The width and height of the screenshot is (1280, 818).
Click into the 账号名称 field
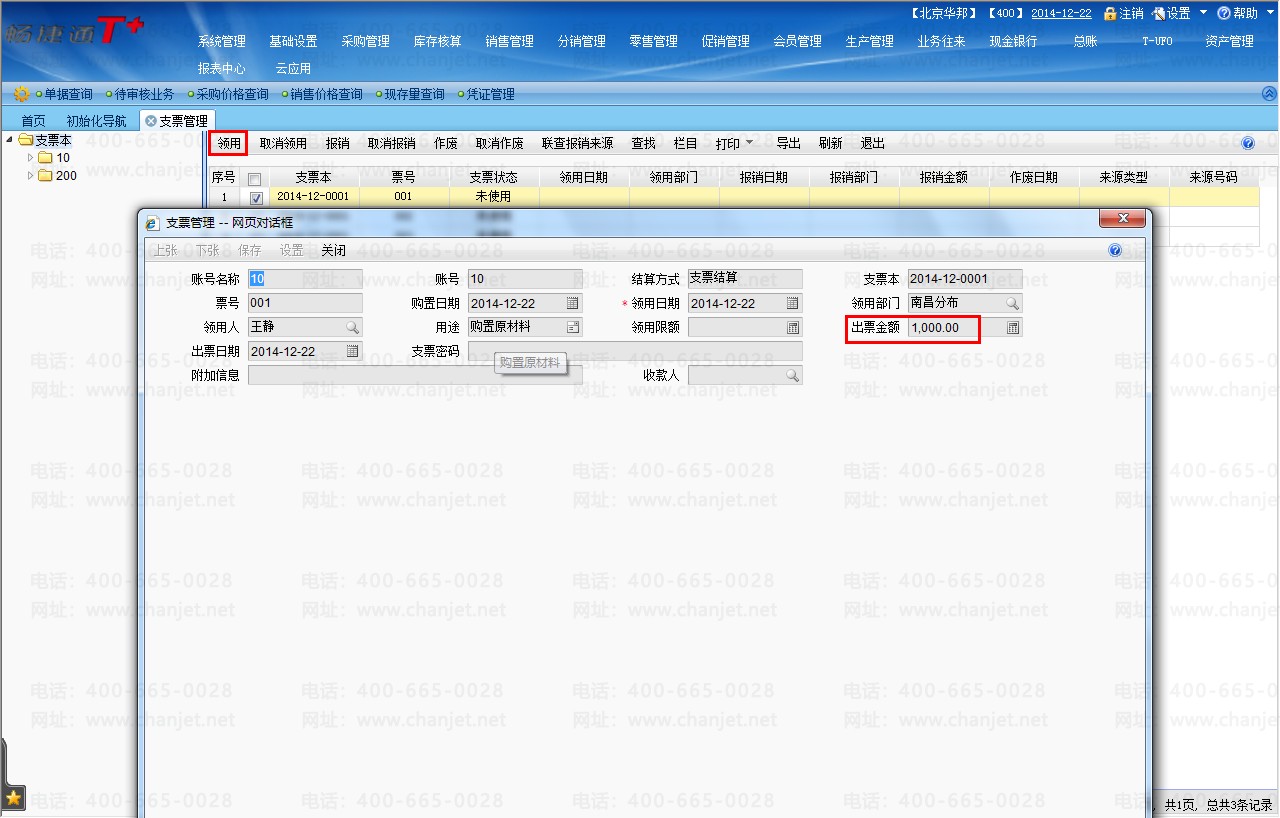pos(305,279)
